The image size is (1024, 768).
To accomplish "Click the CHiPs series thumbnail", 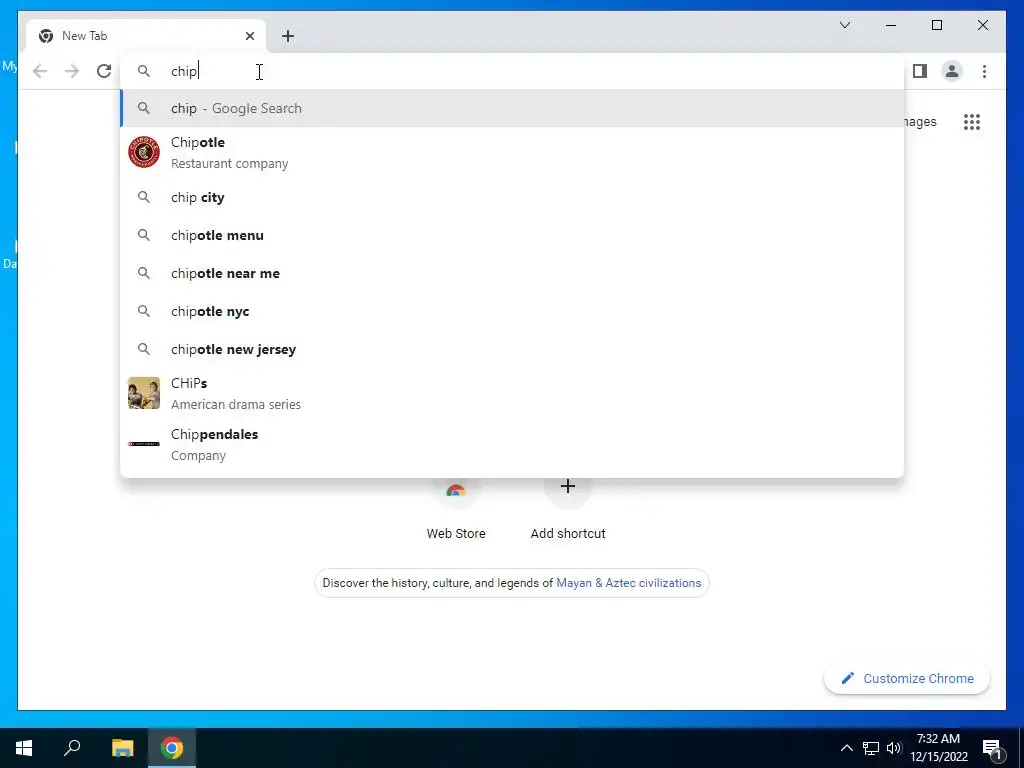I will (x=144, y=393).
